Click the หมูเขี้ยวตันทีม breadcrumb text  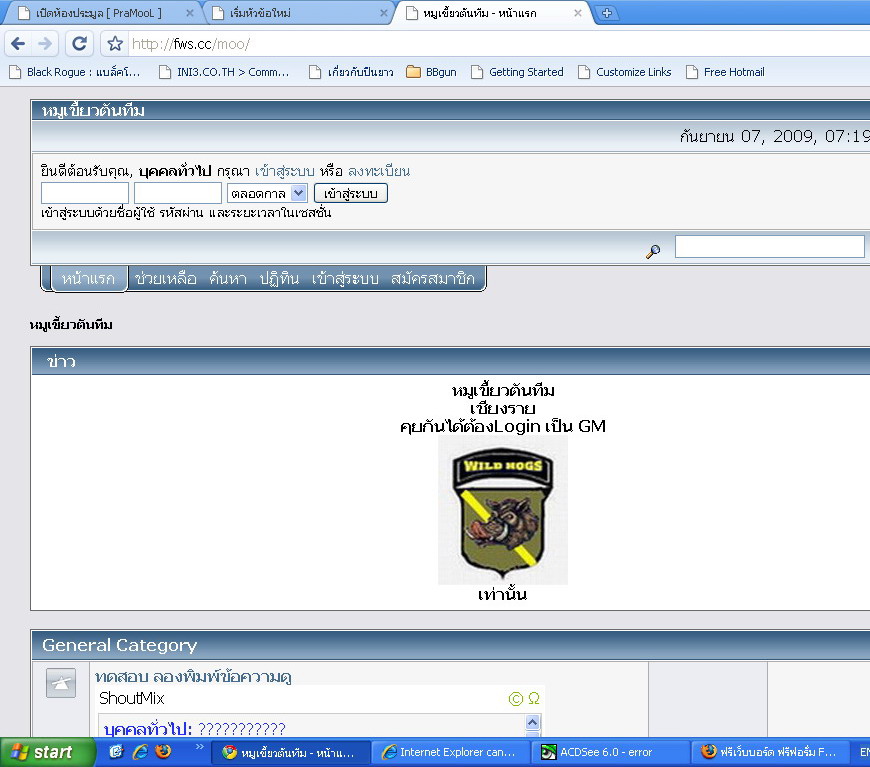pyautogui.click(x=71, y=325)
